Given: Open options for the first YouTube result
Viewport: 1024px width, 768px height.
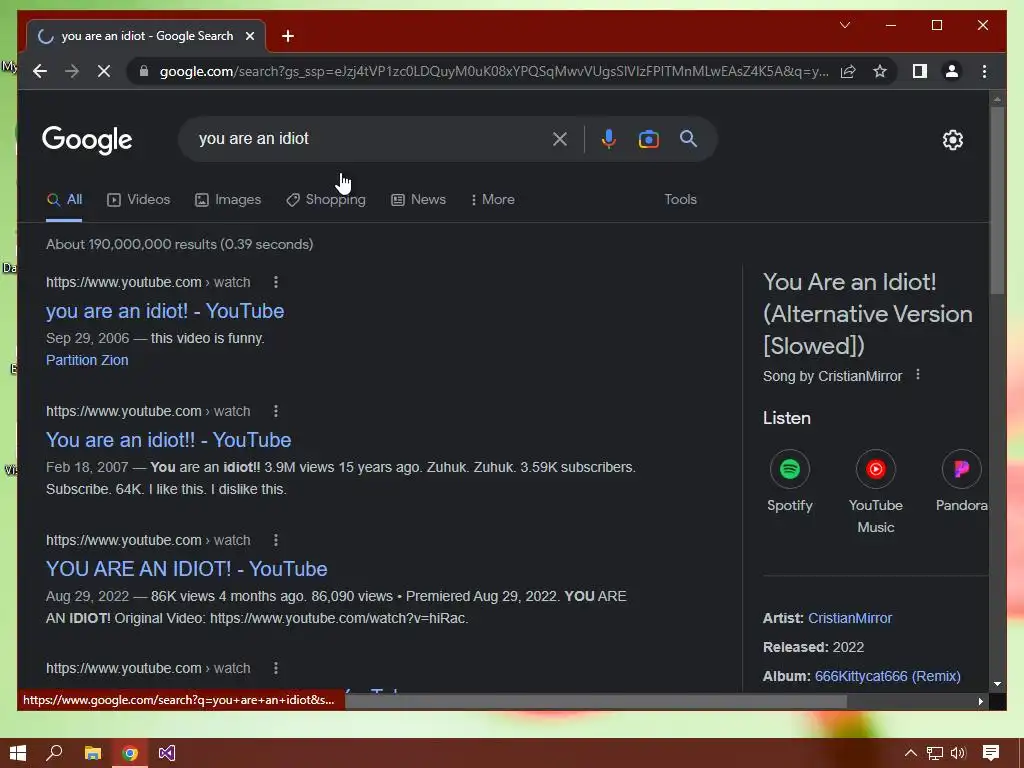Looking at the screenshot, I should [x=276, y=282].
